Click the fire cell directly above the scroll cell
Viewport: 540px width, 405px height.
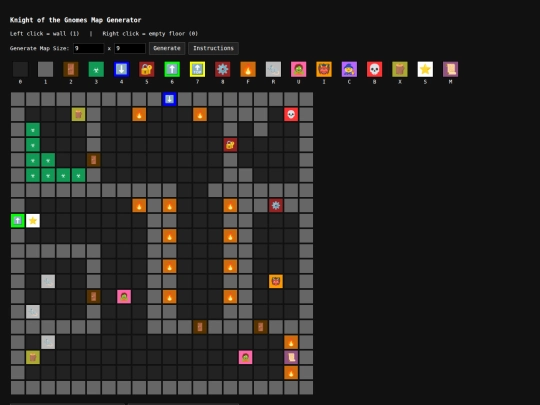tap(291, 342)
